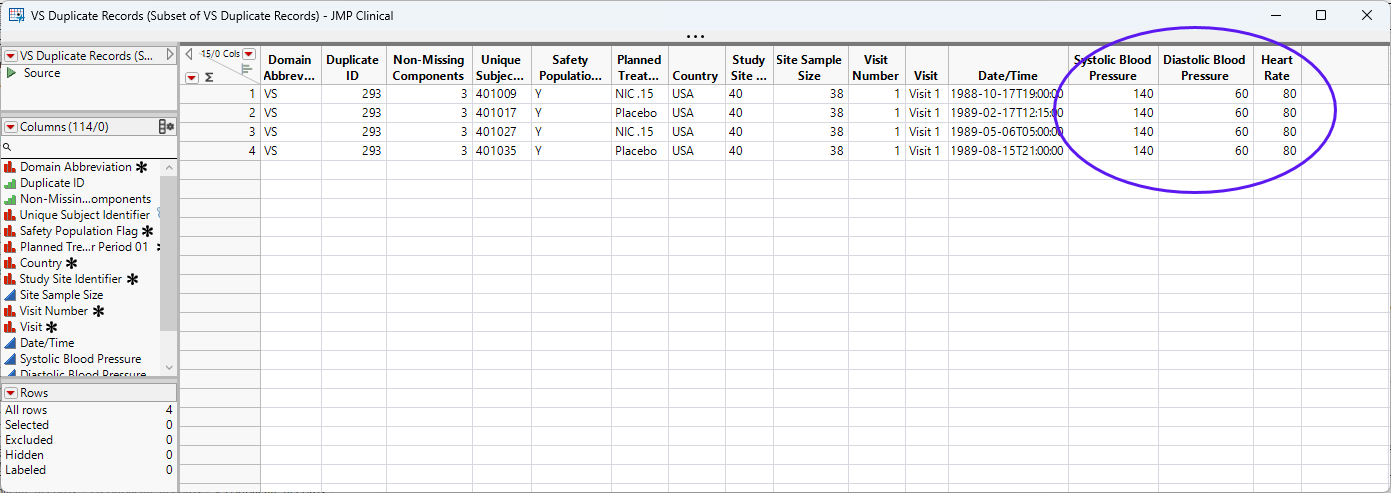1391x493 pixels.
Task: Click the asterisk icon beside Visit Number
Action: [98, 311]
